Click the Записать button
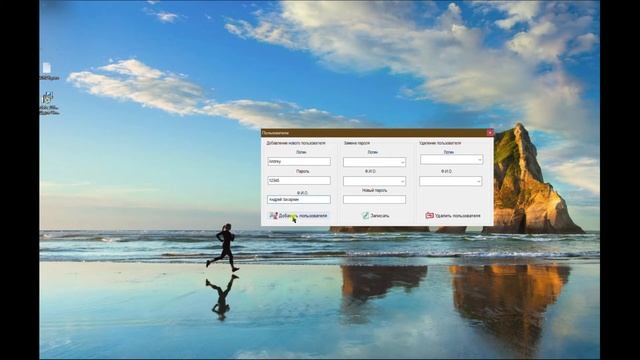Image resolution: width=640 pixels, height=360 pixels. click(375, 216)
